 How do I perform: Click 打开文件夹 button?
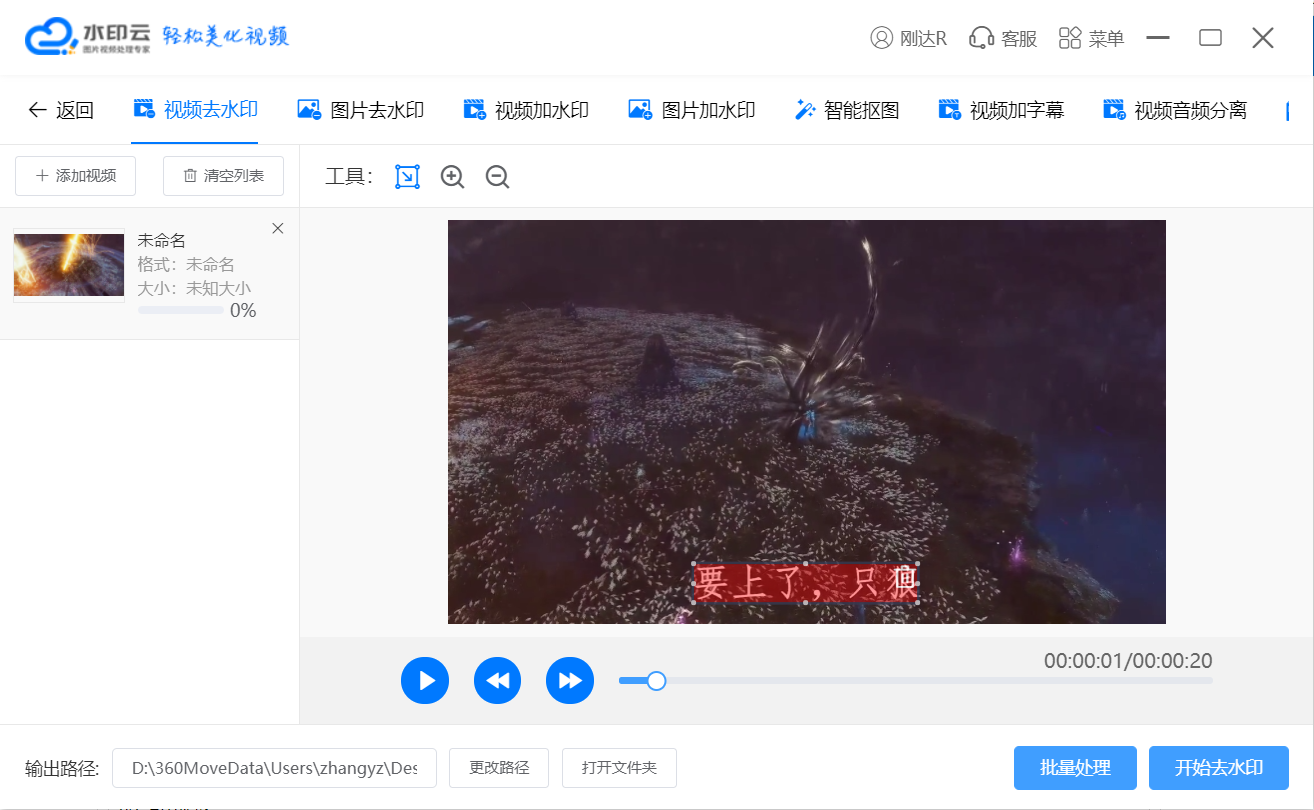619,768
